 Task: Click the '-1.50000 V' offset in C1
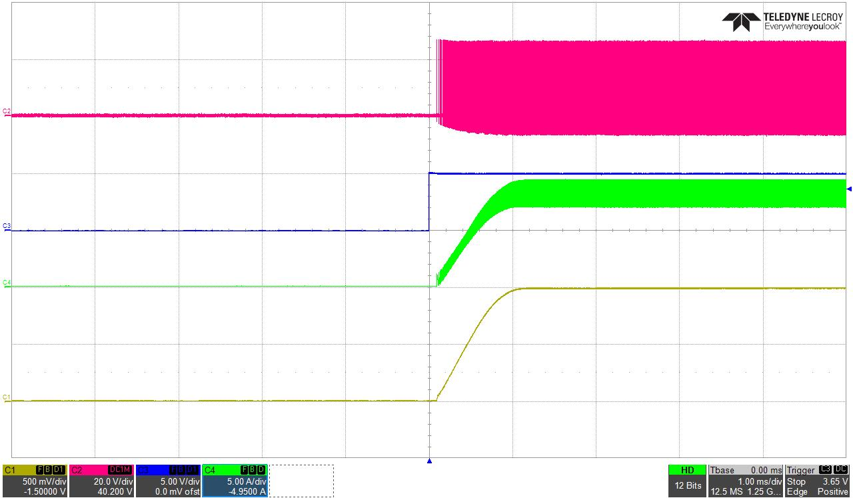point(43,491)
